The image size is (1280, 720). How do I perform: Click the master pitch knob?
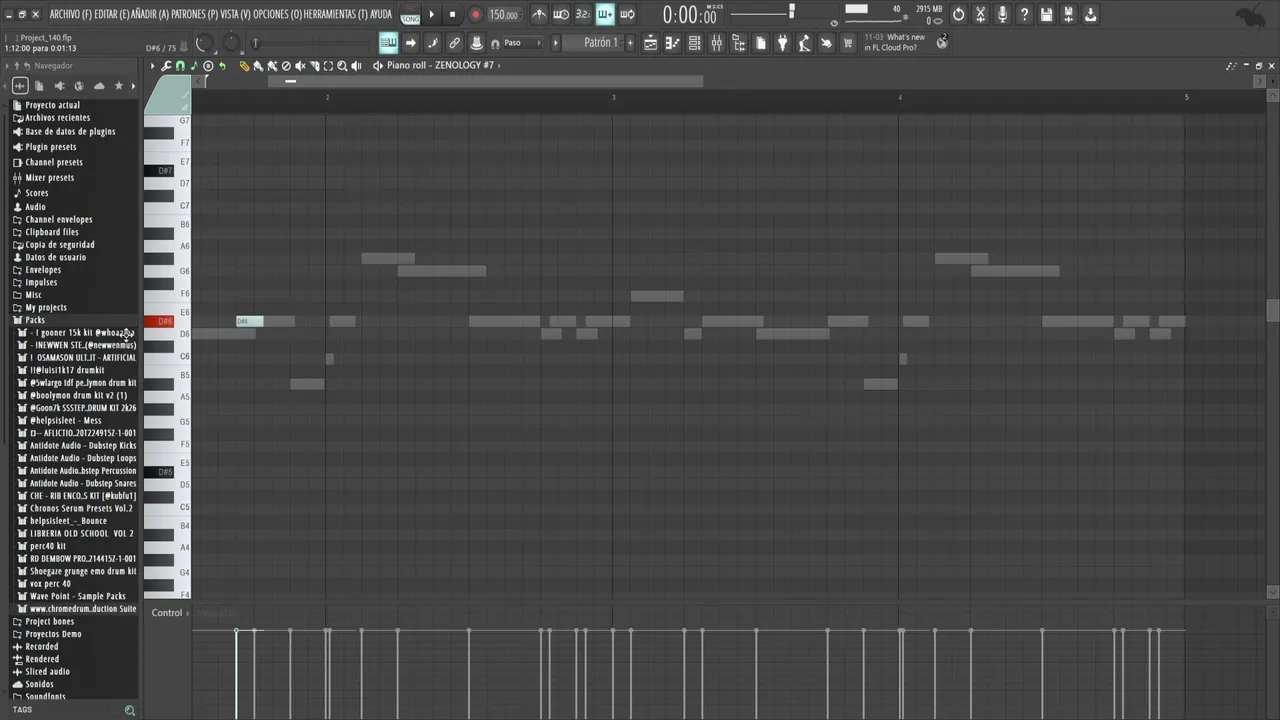click(x=231, y=43)
